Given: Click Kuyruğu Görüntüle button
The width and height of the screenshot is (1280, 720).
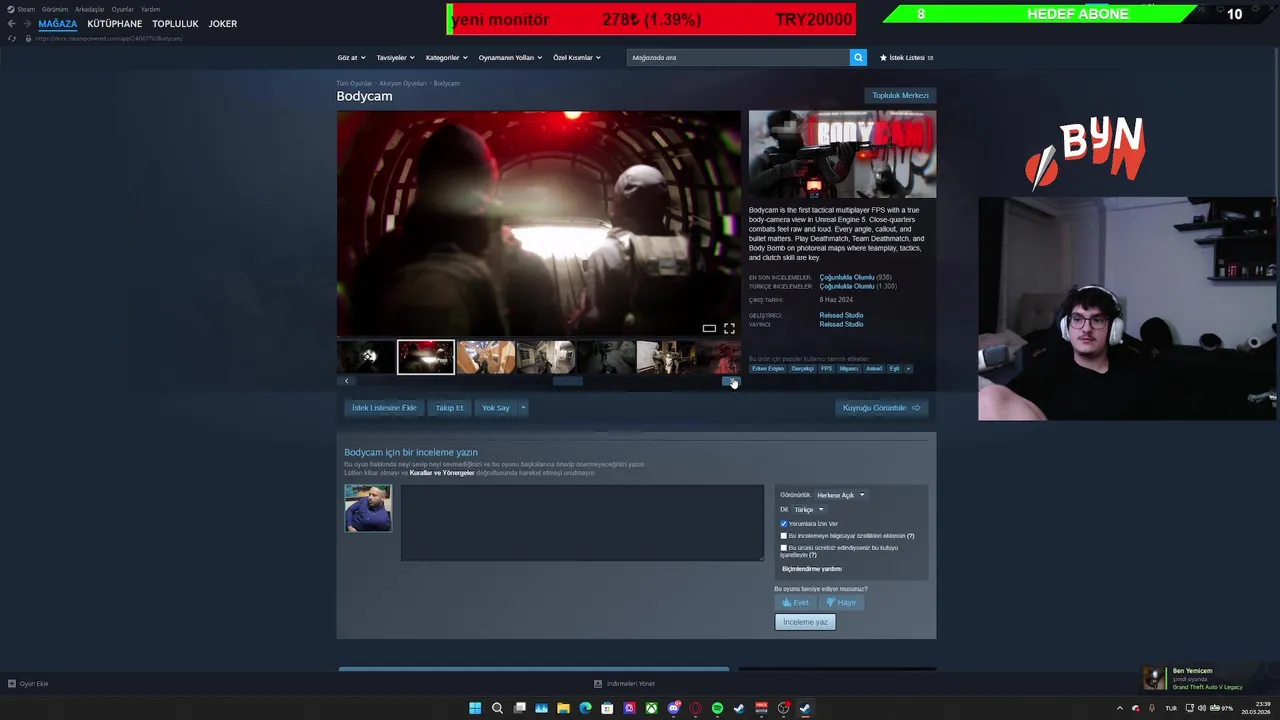Looking at the screenshot, I should click(881, 407).
